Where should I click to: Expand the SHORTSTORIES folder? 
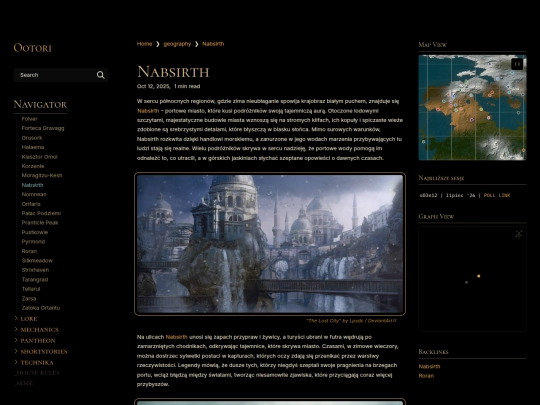[x=44, y=352]
